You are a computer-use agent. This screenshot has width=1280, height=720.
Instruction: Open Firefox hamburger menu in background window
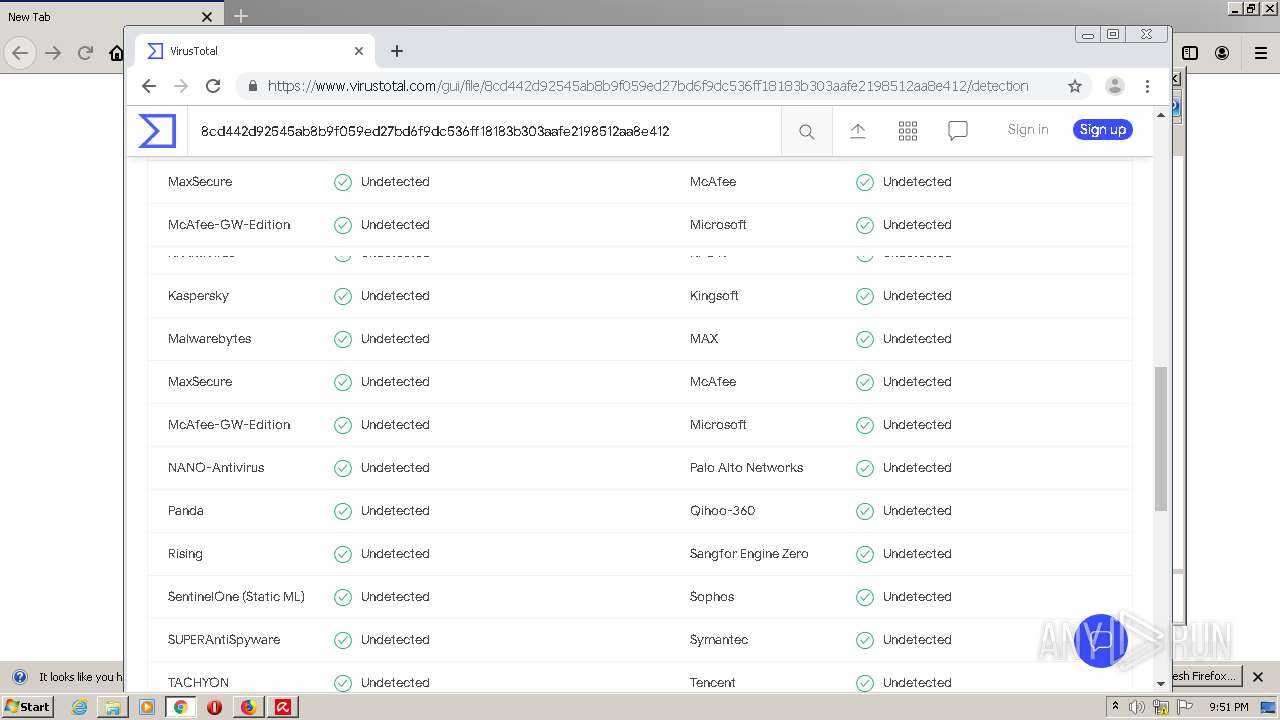click(x=1261, y=53)
